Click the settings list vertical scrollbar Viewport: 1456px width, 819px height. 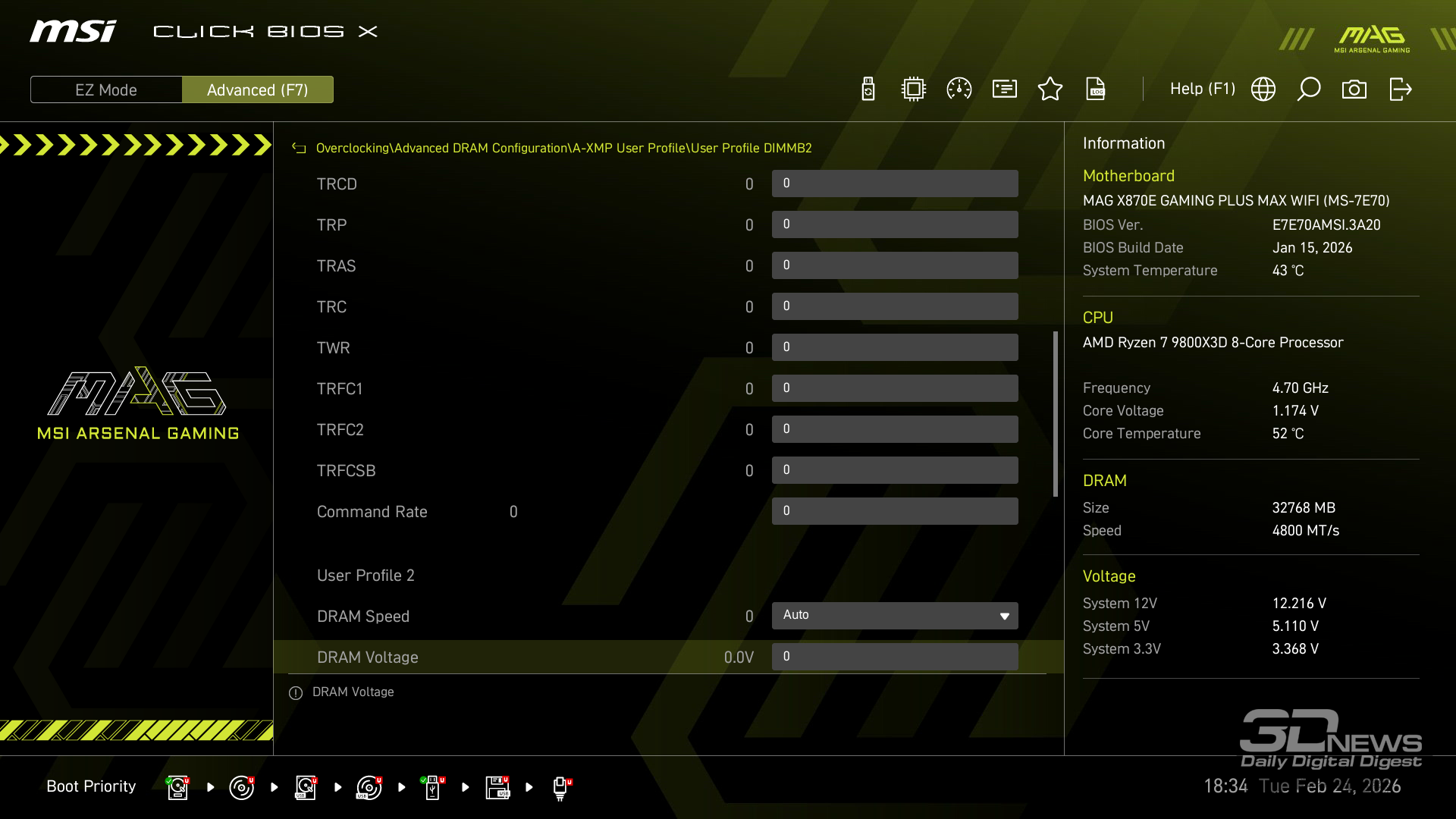(x=1056, y=414)
